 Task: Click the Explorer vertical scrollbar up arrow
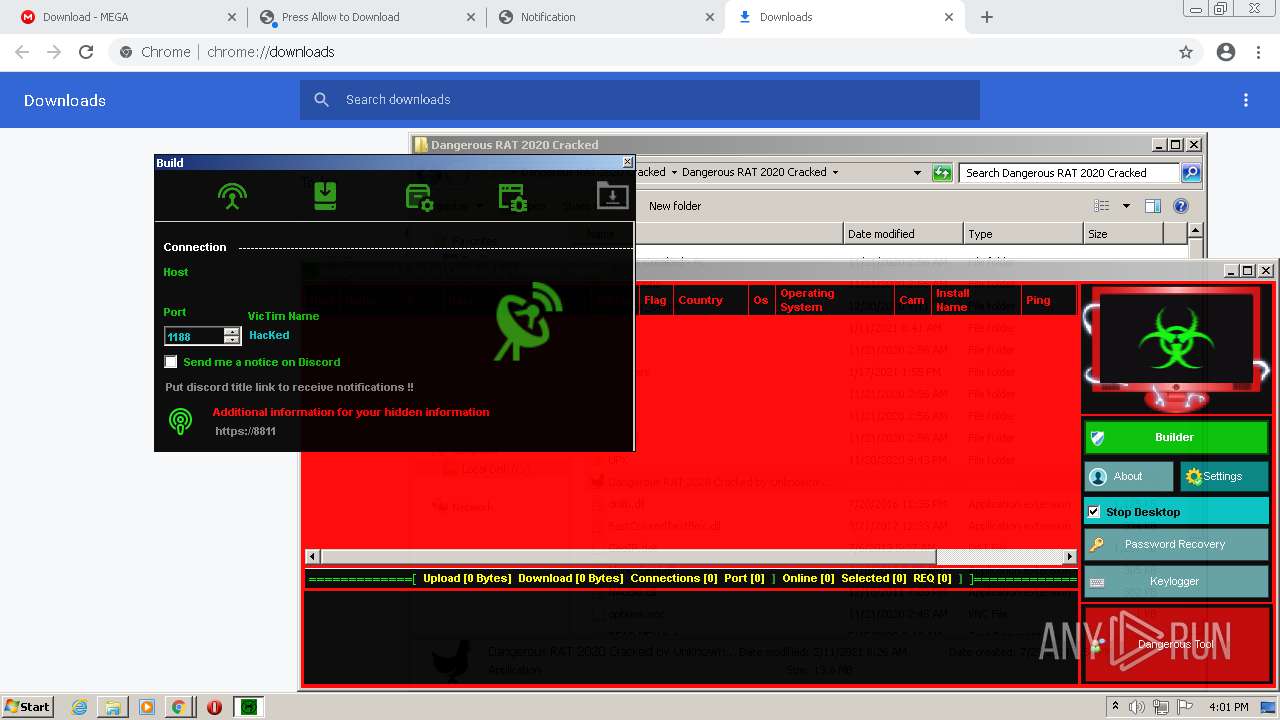click(x=1194, y=231)
